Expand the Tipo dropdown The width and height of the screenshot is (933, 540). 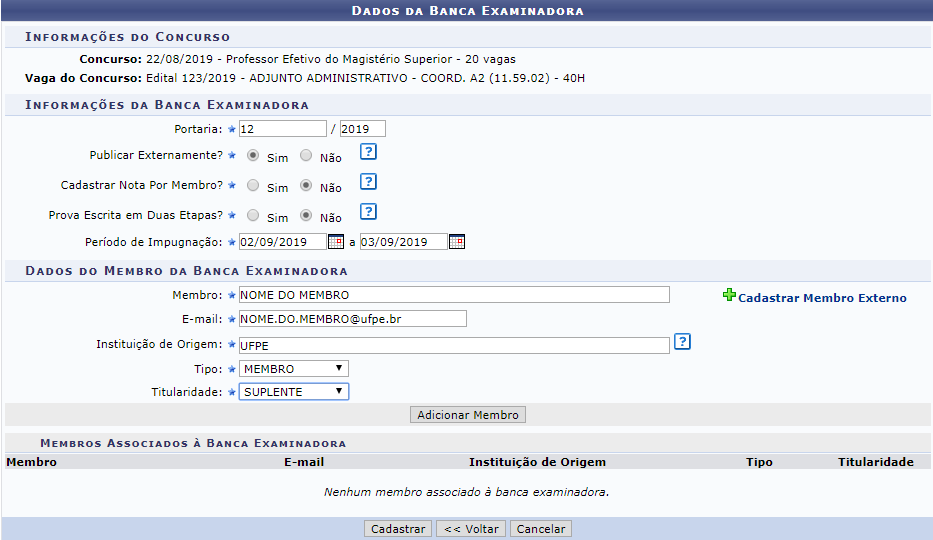pos(294,369)
